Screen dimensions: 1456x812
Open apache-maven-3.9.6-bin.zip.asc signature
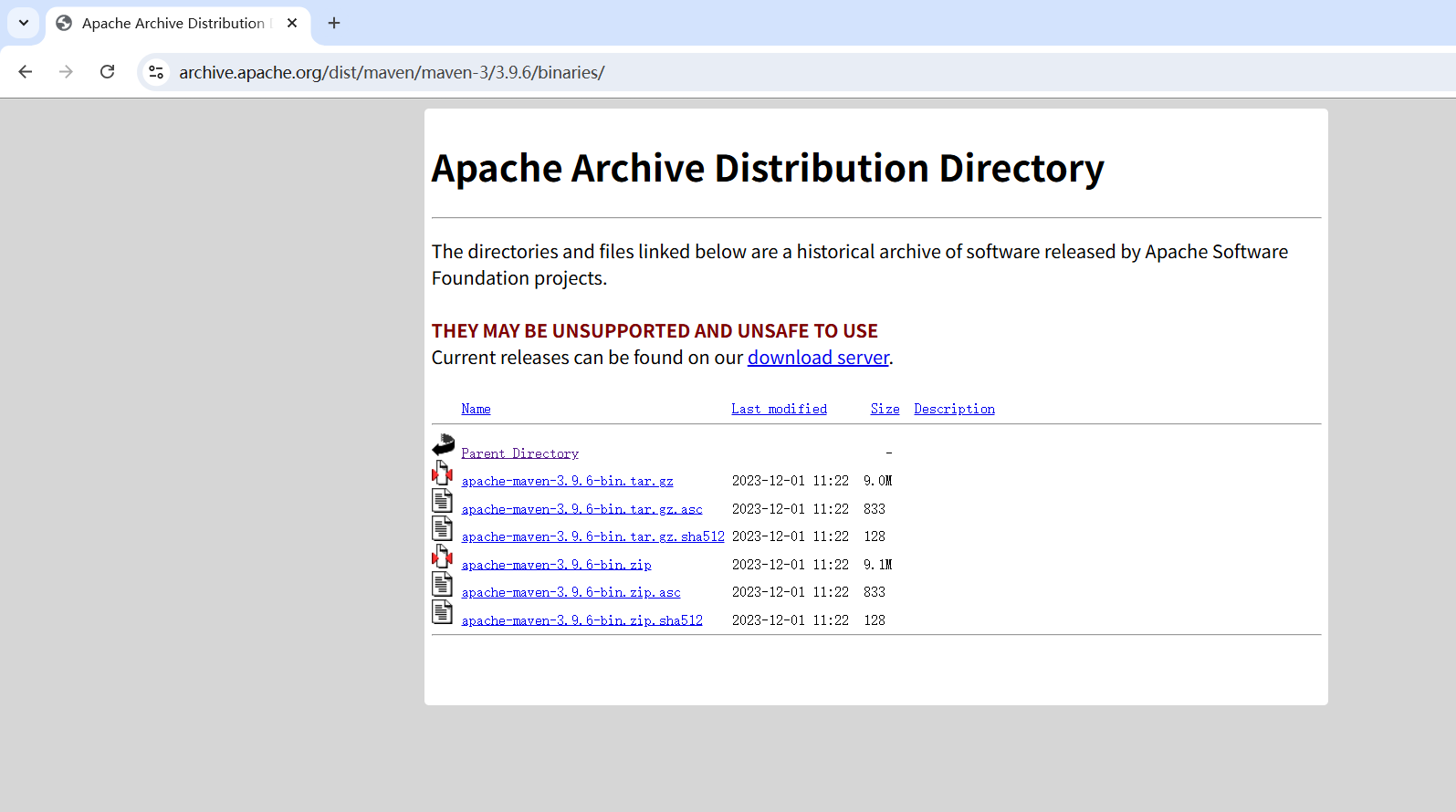571,592
